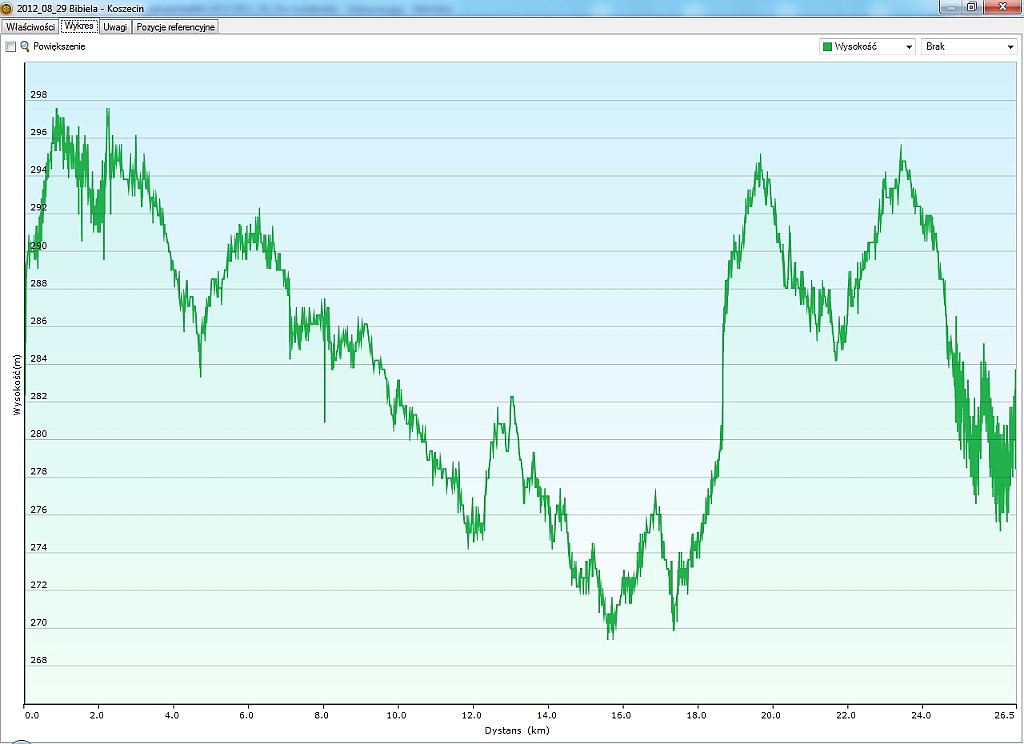
Task: Expand the Brak secondary series dropdown
Action: pos(968,47)
